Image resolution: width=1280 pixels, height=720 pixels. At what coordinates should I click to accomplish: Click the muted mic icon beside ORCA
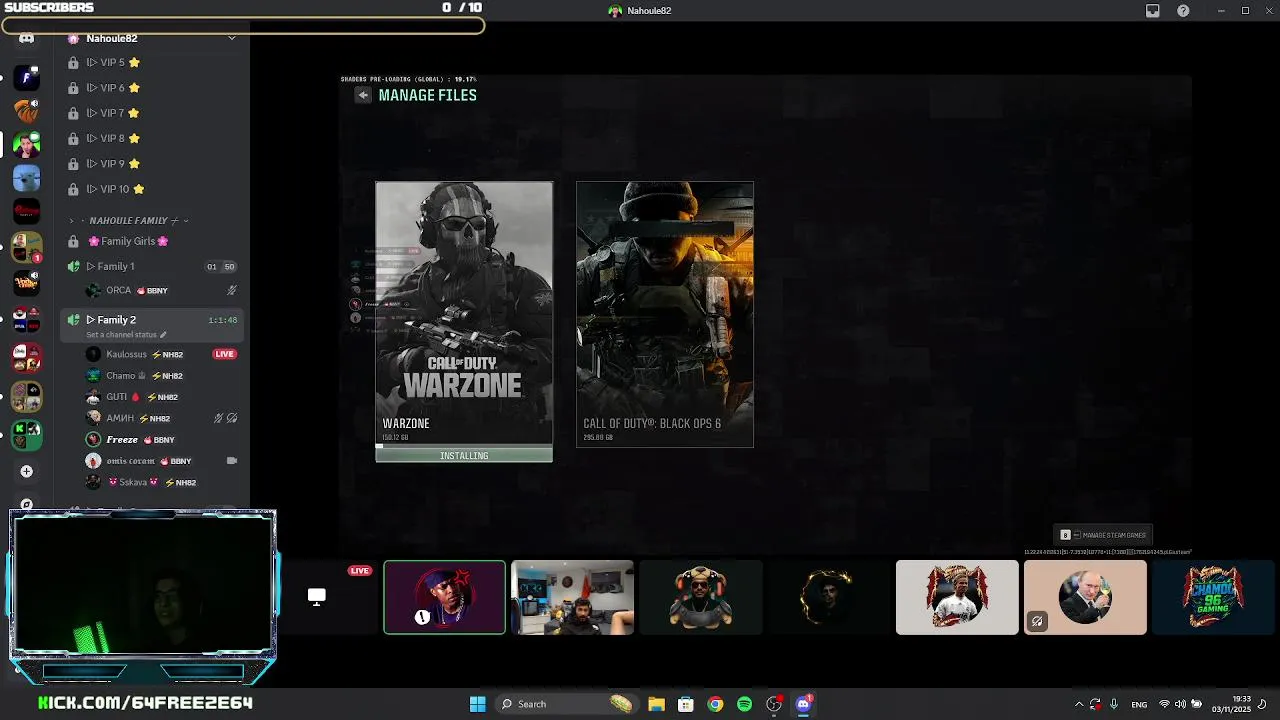(232, 290)
